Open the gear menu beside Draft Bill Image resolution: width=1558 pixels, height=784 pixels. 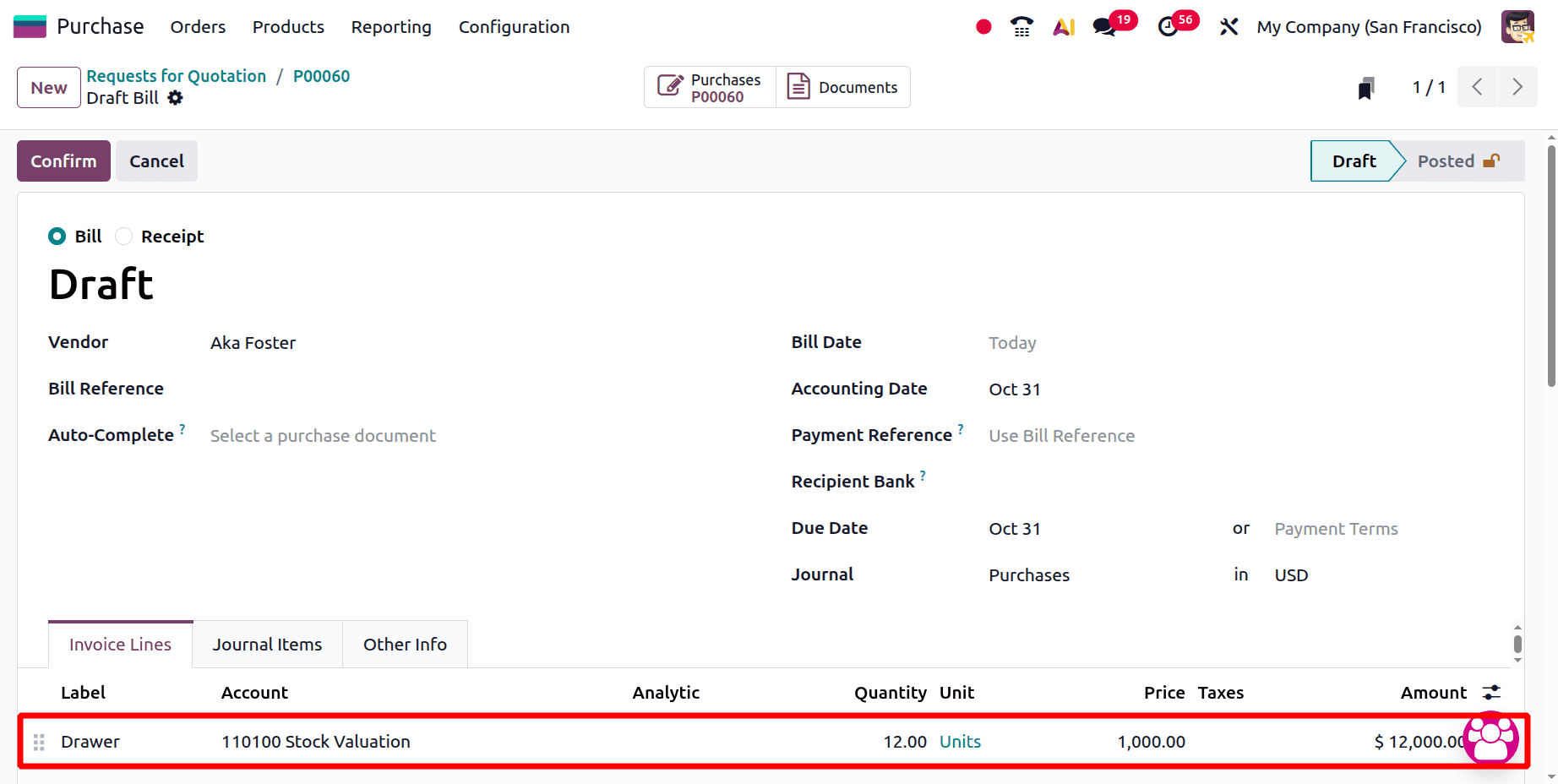pos(175,98)
